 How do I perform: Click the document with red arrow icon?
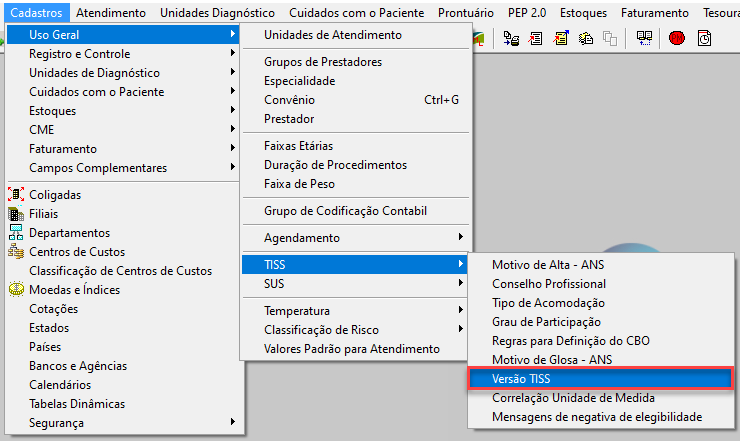pos(536,38)
